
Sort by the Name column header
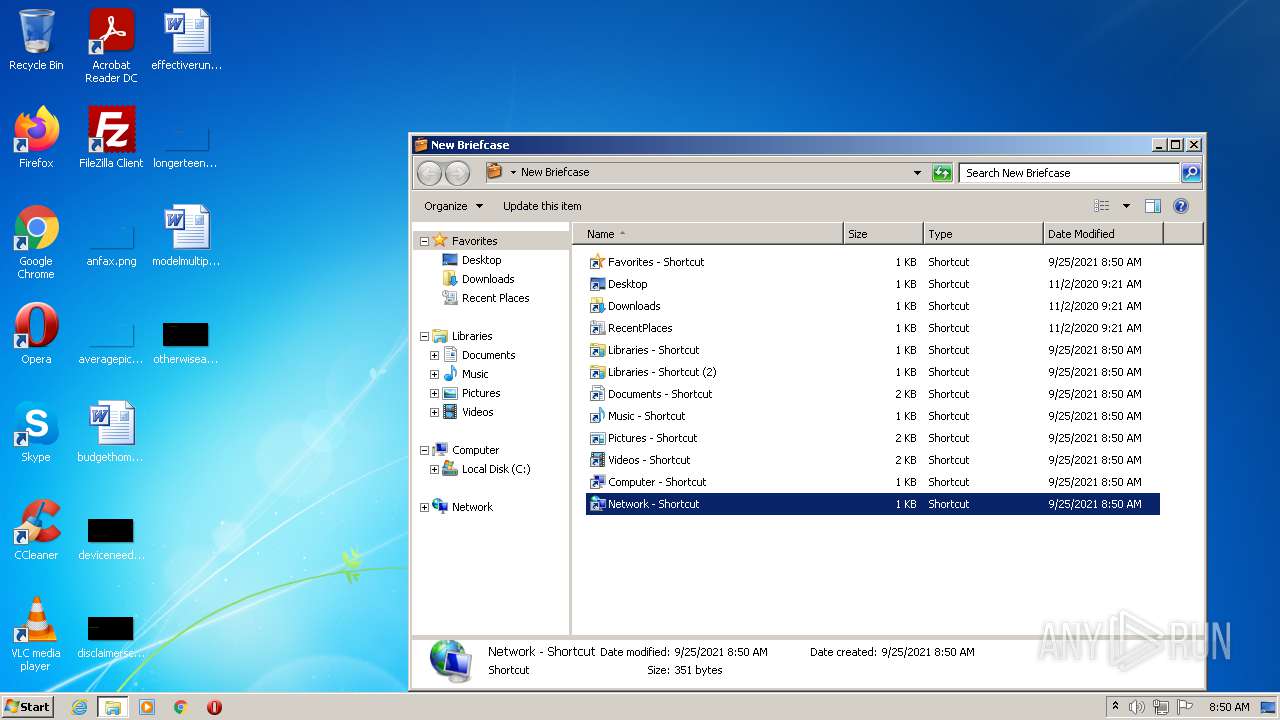[x=709, y=234]
